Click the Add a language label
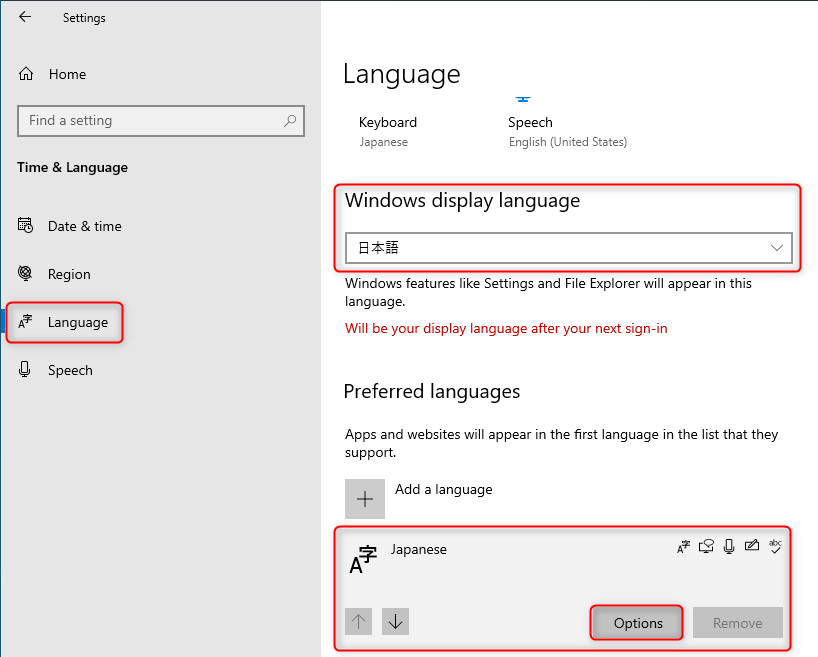This screenshot has width=818, height=657. (x=443, y=489)
